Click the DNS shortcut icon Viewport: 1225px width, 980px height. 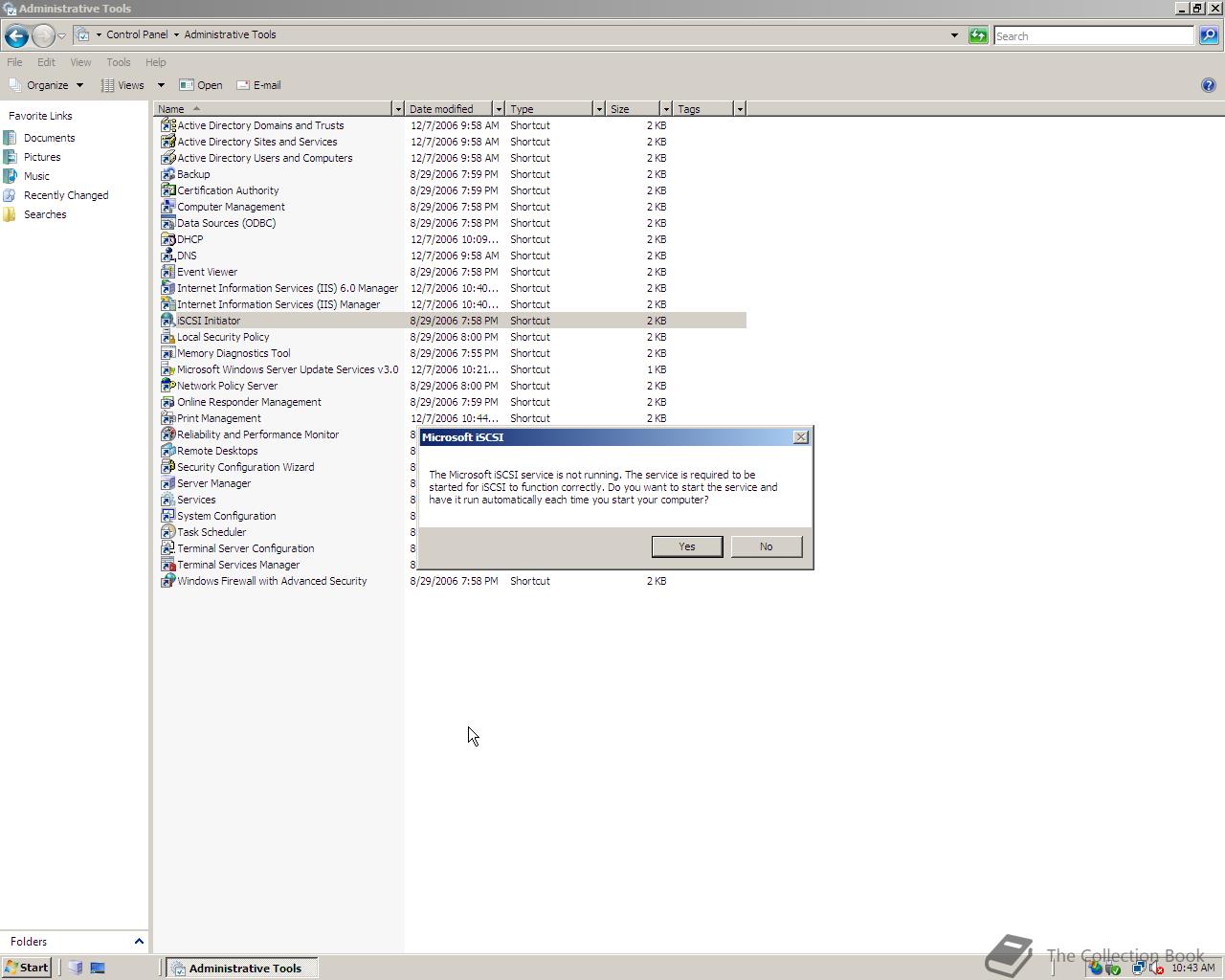pos(167,256)
